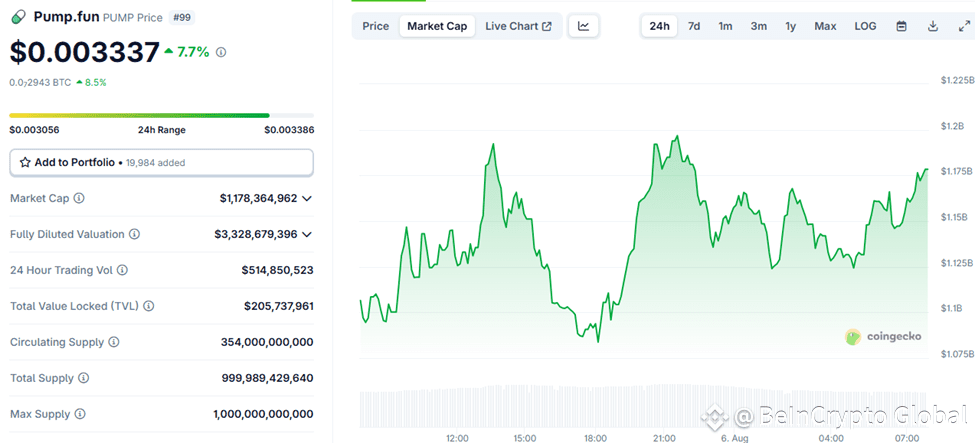Viewport: 975px width, 443px height.
Task: Show Max Supply info icon
Action: point(80,414)
